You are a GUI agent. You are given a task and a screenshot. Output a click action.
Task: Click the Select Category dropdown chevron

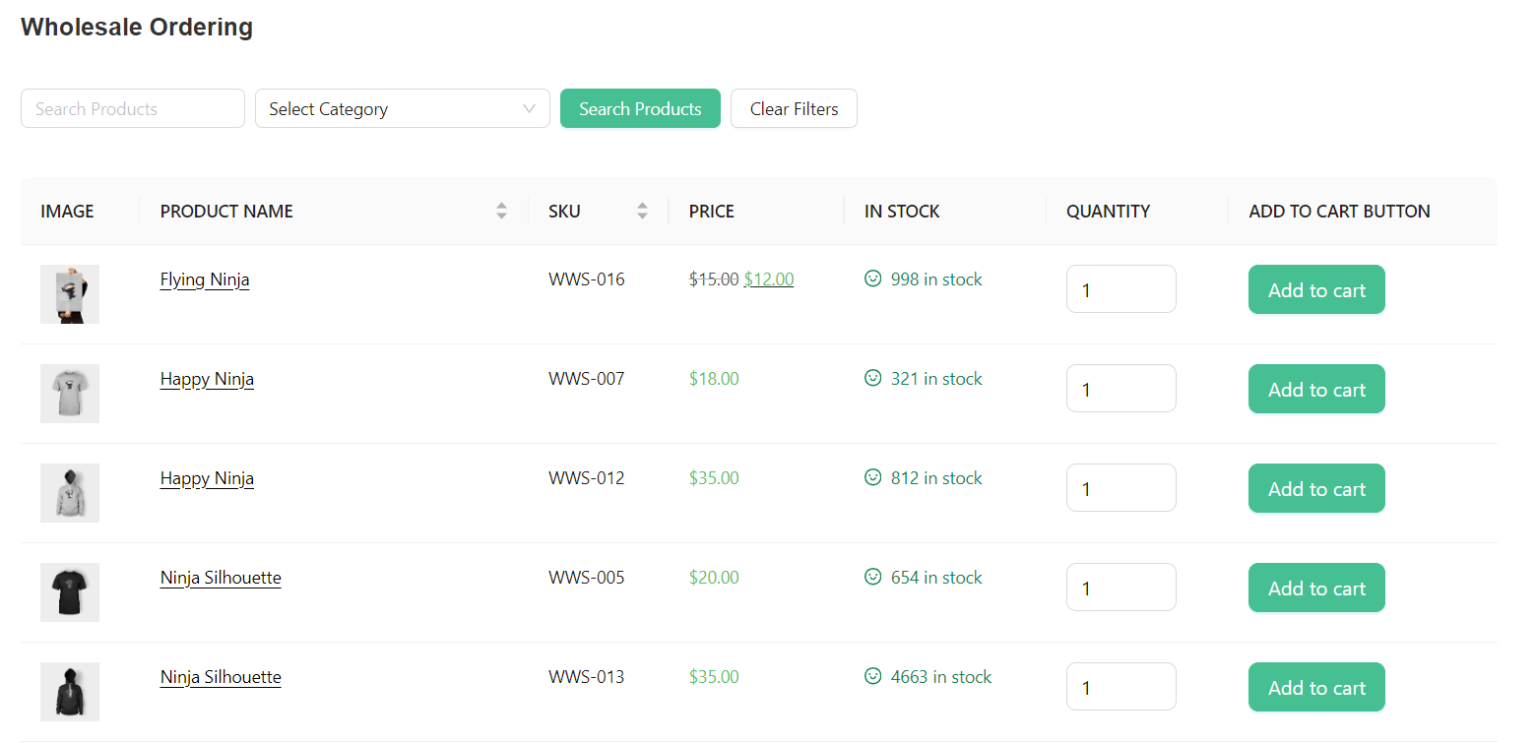coord(529,108)
